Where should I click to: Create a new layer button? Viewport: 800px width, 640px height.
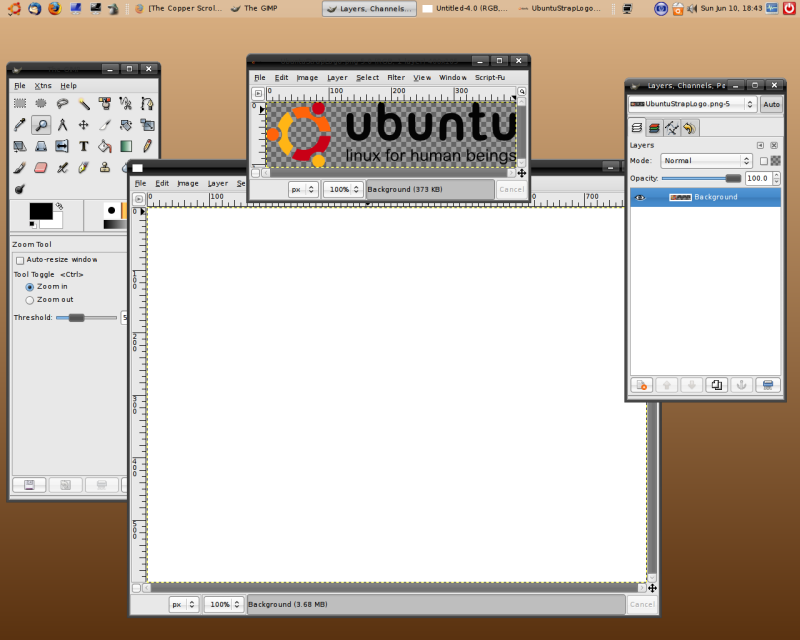point(641,385)
